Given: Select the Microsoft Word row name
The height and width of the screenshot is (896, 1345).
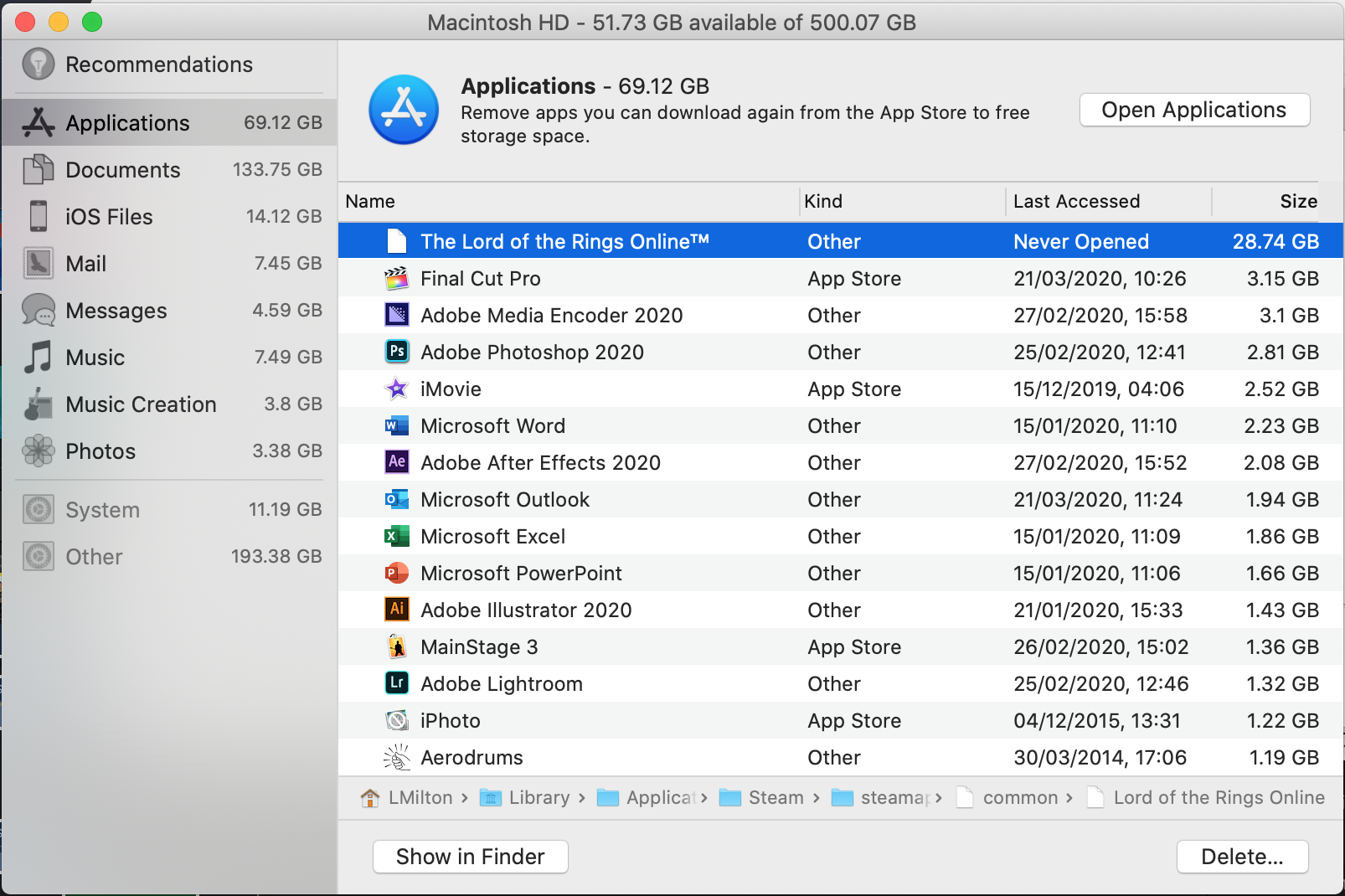Looking at the screenshot, I should (492, 425).
